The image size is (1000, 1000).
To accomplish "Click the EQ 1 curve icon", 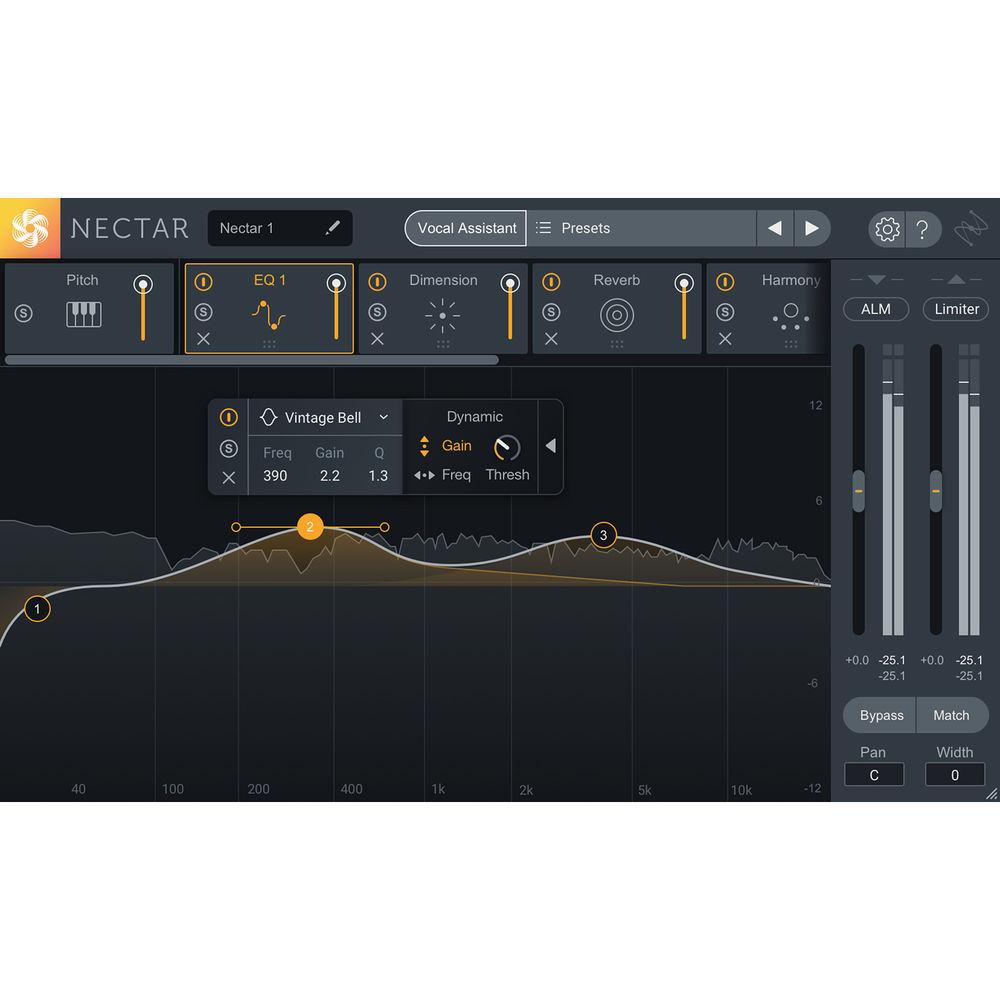I will [x=269, y=315].
